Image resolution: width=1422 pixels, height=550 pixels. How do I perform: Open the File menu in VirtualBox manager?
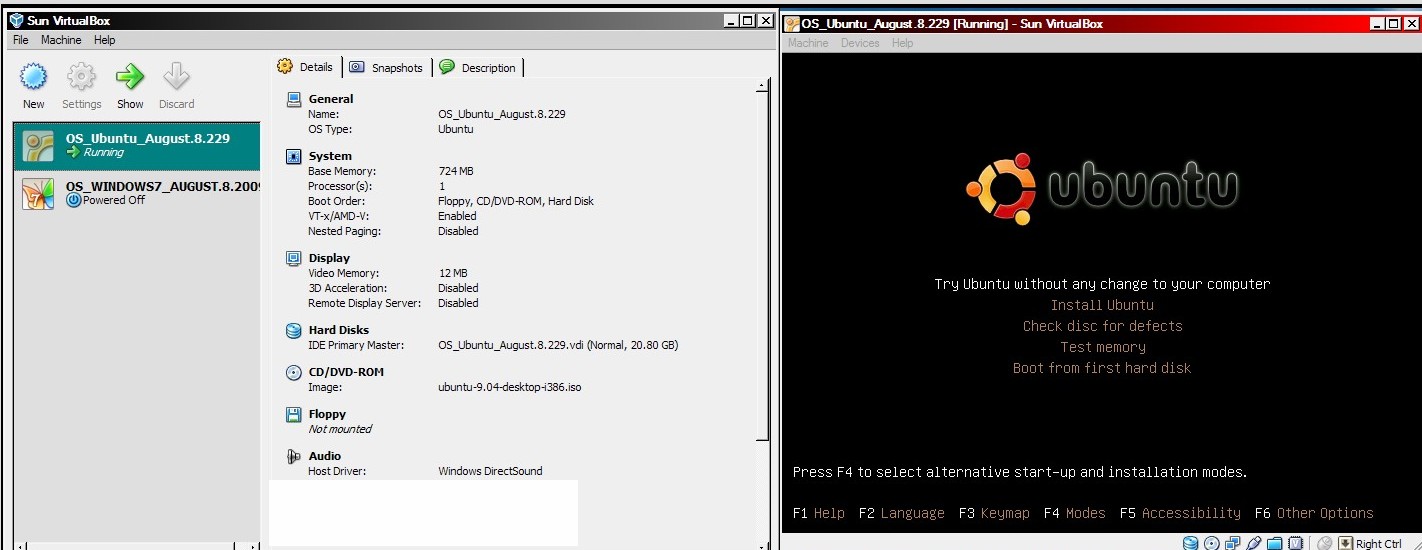click(21, 40)
